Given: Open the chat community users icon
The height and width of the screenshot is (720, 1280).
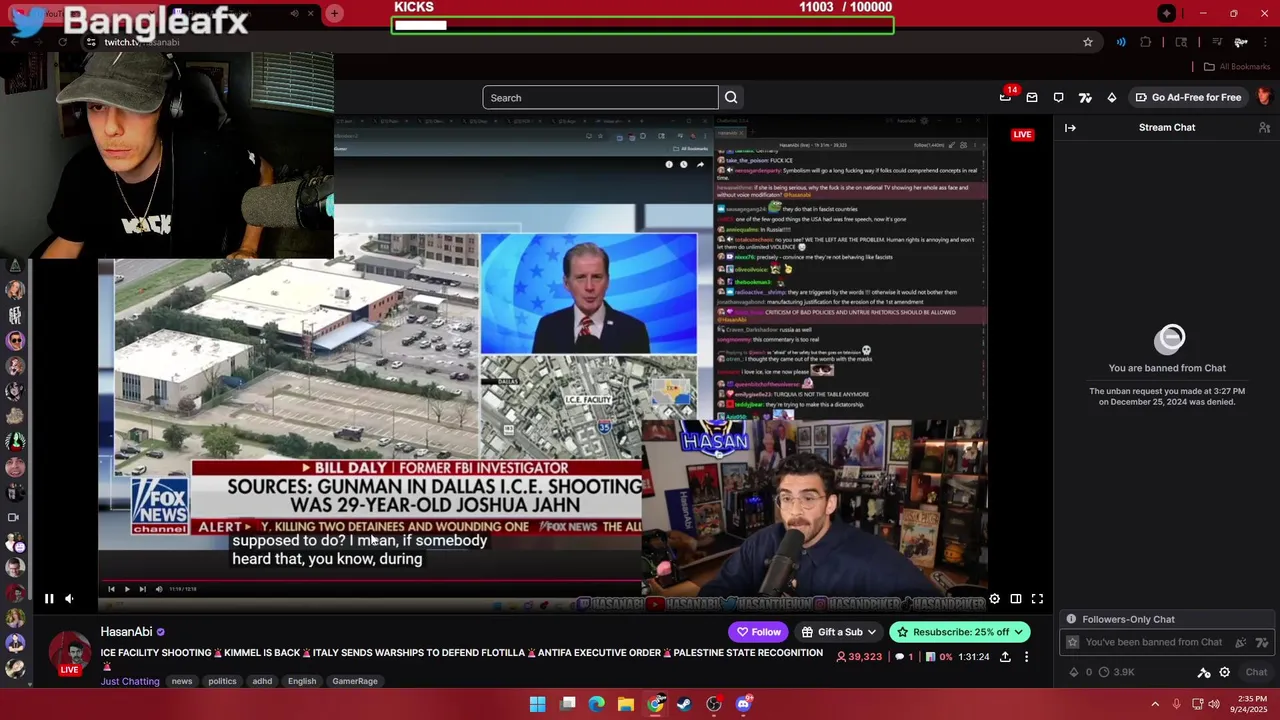Looking at the screenshot, I should pos(1264,127).
